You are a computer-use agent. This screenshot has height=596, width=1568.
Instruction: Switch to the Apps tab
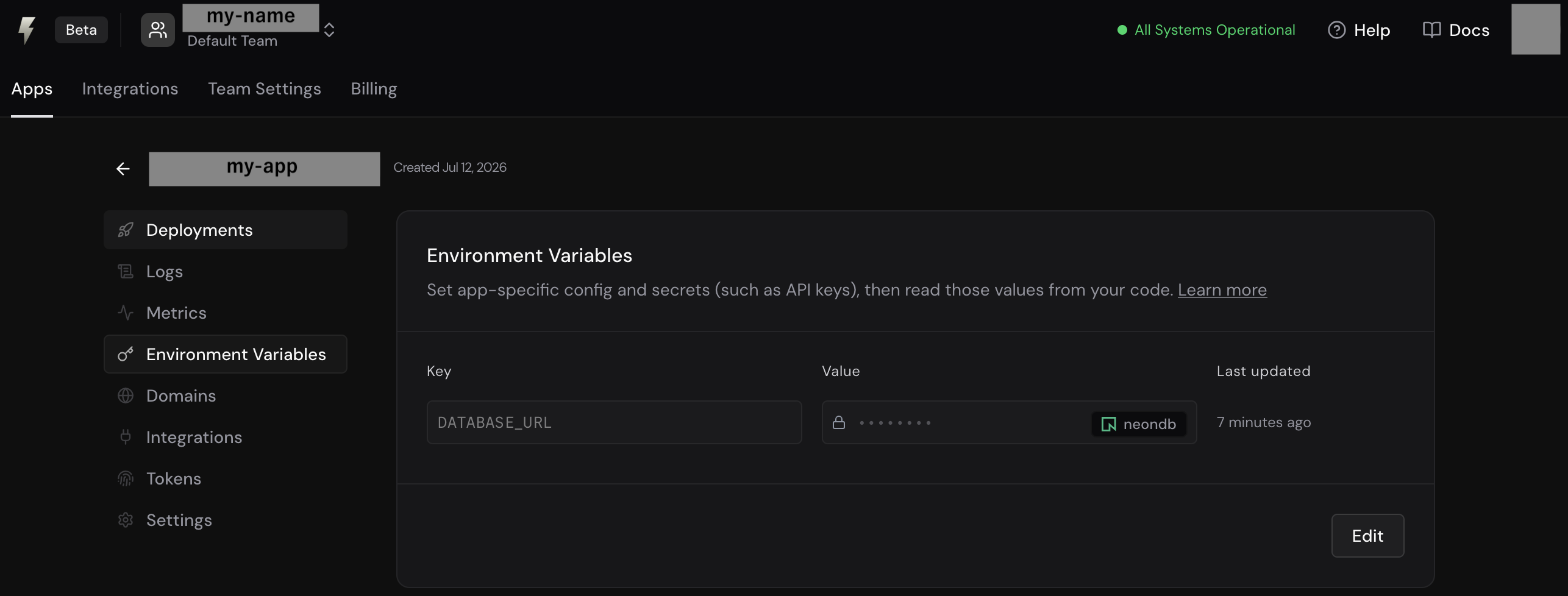[x=32, y=89]
